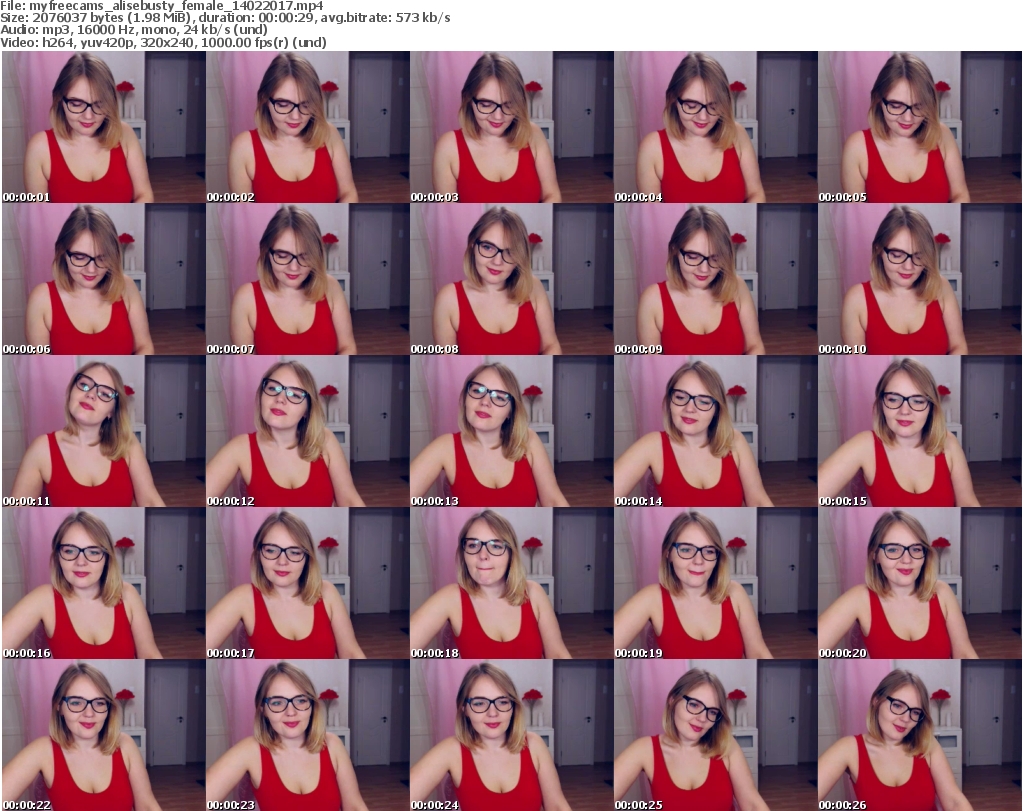The width and height of the screenshot is (1024, 811).
Task: Select the thumbnail frame stamped 00:00:17
Action: pyautogui.click(x=308, y=583)
